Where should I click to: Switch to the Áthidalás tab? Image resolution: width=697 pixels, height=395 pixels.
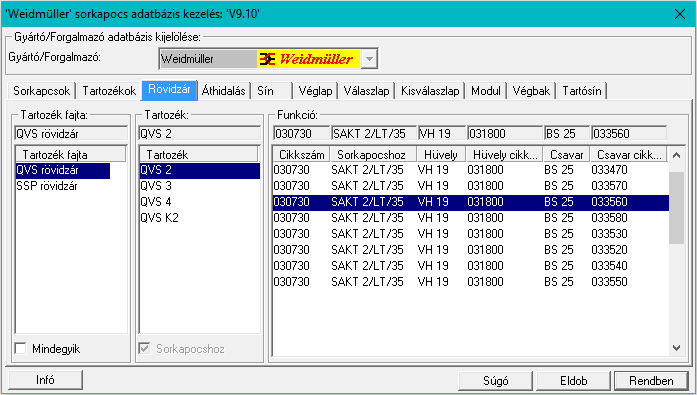(224, 91)
